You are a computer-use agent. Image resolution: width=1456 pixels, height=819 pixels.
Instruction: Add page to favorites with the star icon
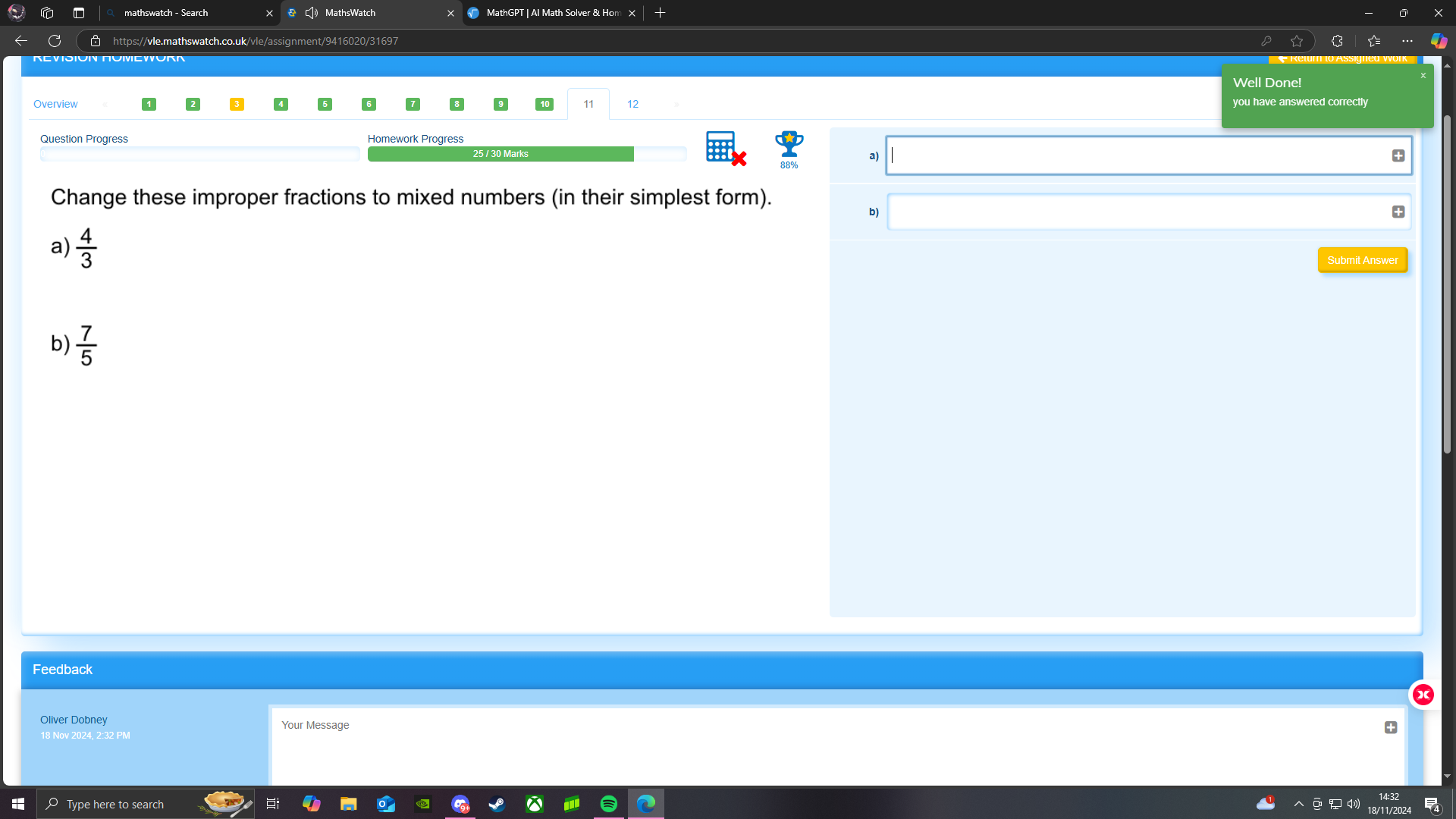[1297, 41]
